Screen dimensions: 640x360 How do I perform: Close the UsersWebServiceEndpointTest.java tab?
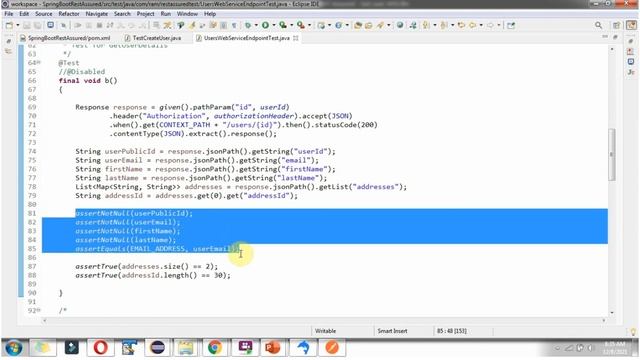(296, 38)
